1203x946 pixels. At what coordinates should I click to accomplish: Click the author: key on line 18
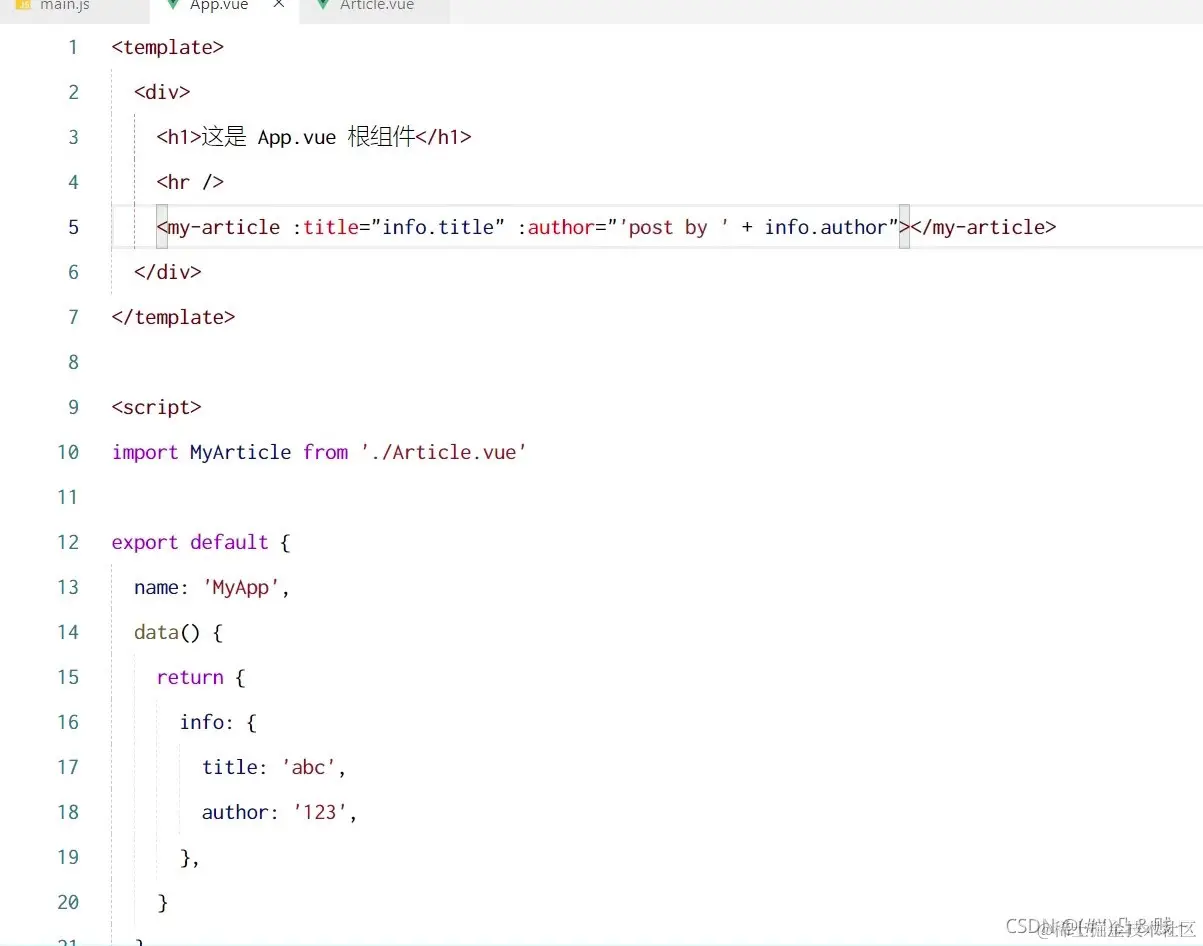click(x=241, y=813)
